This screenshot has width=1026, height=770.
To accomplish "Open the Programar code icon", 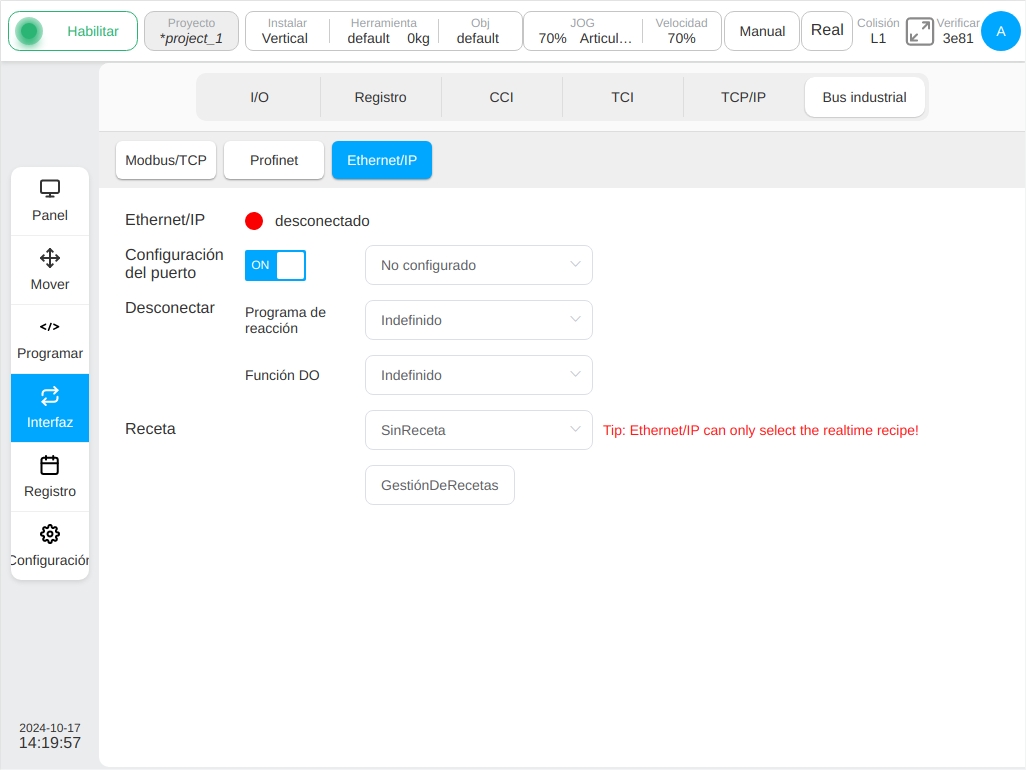I will [x=50, y=326].
